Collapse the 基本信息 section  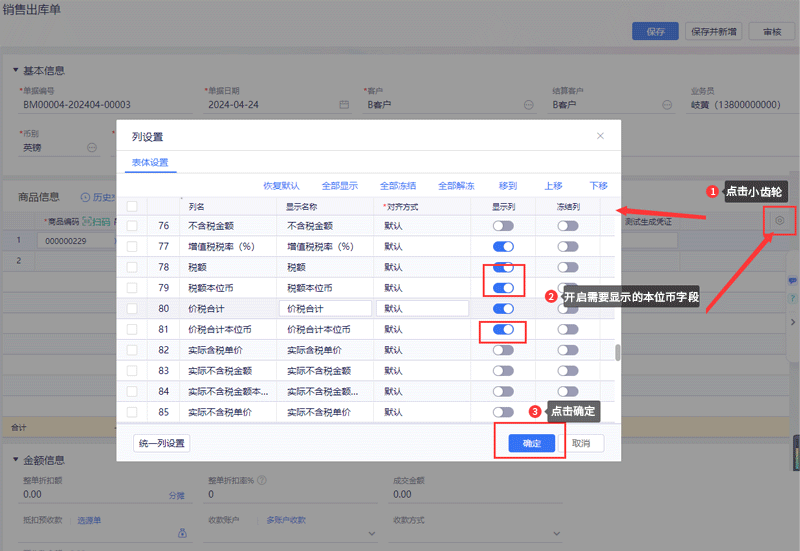15,70
